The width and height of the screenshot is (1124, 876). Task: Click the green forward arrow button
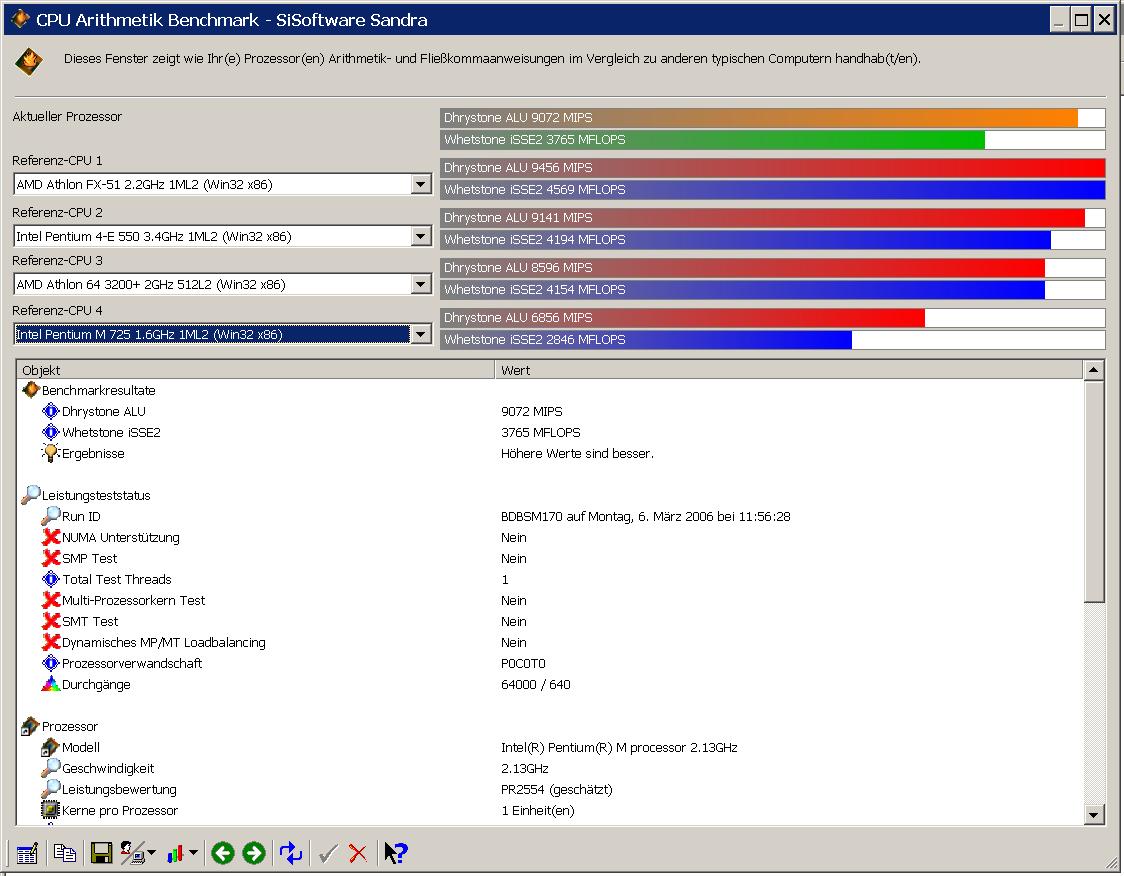point(254,853)
